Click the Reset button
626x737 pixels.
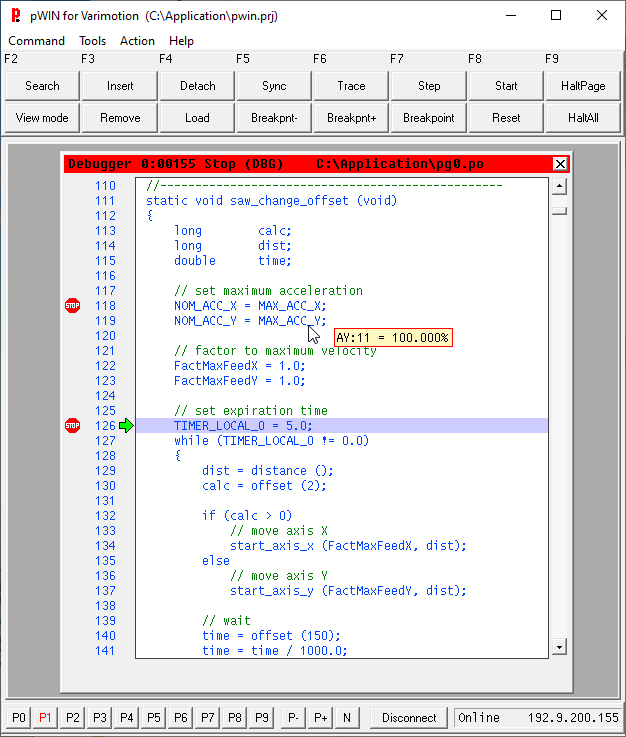pyautogui.click(x=506, y=118)
